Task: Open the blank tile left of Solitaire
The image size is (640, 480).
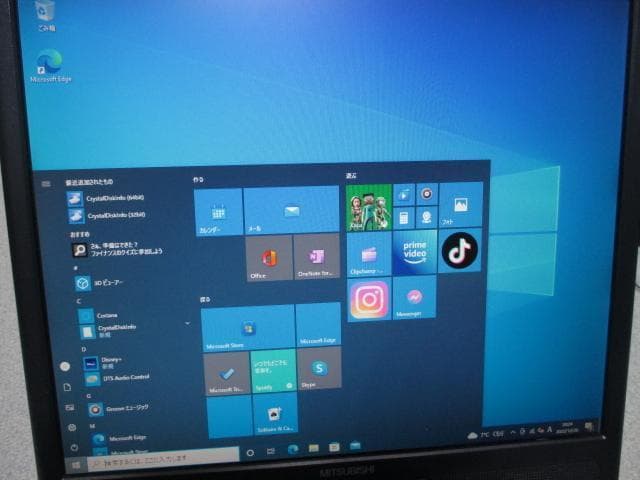Action: tap(229, 417)
